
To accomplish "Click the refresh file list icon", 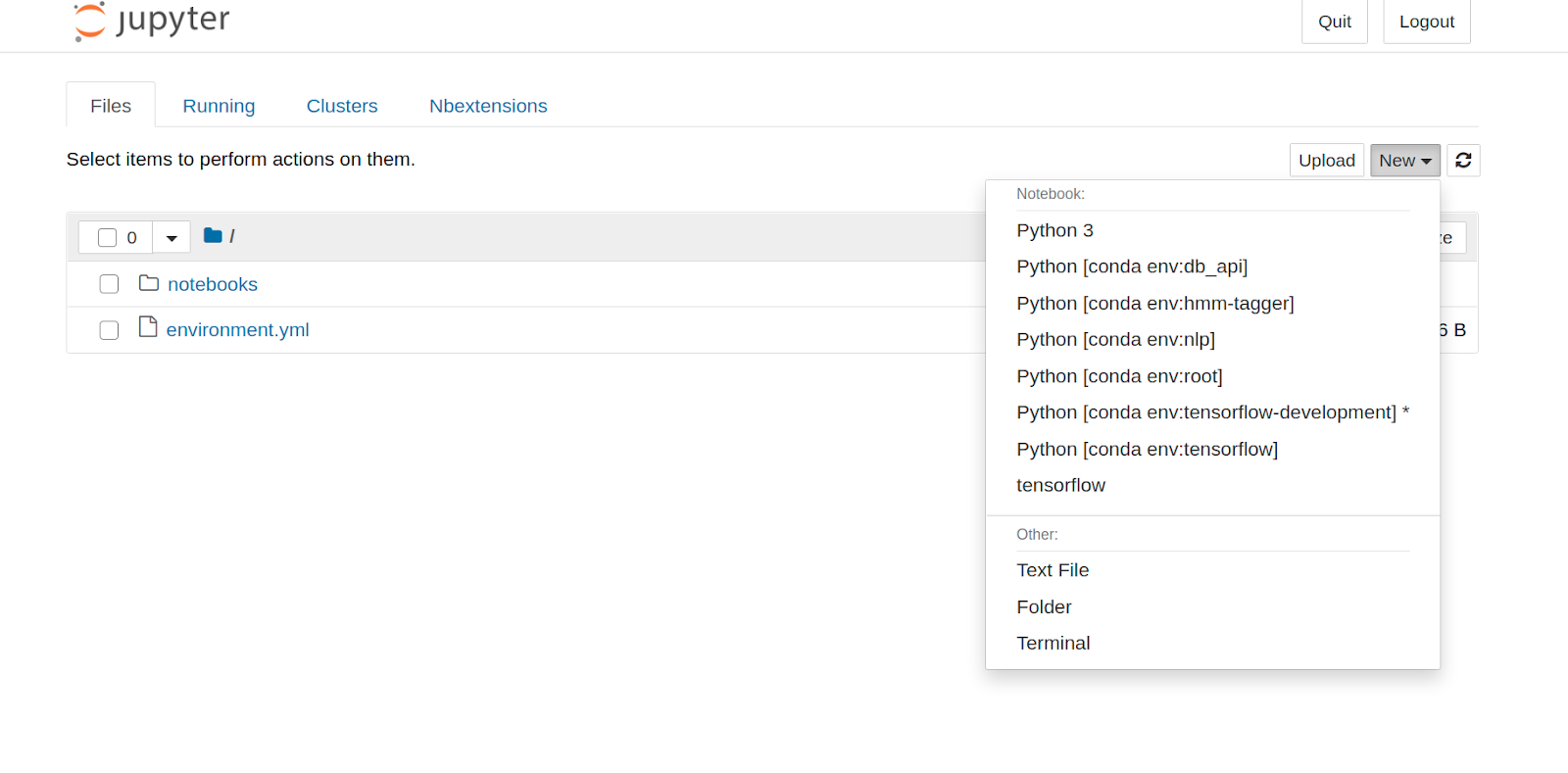I will [1463, 161].
